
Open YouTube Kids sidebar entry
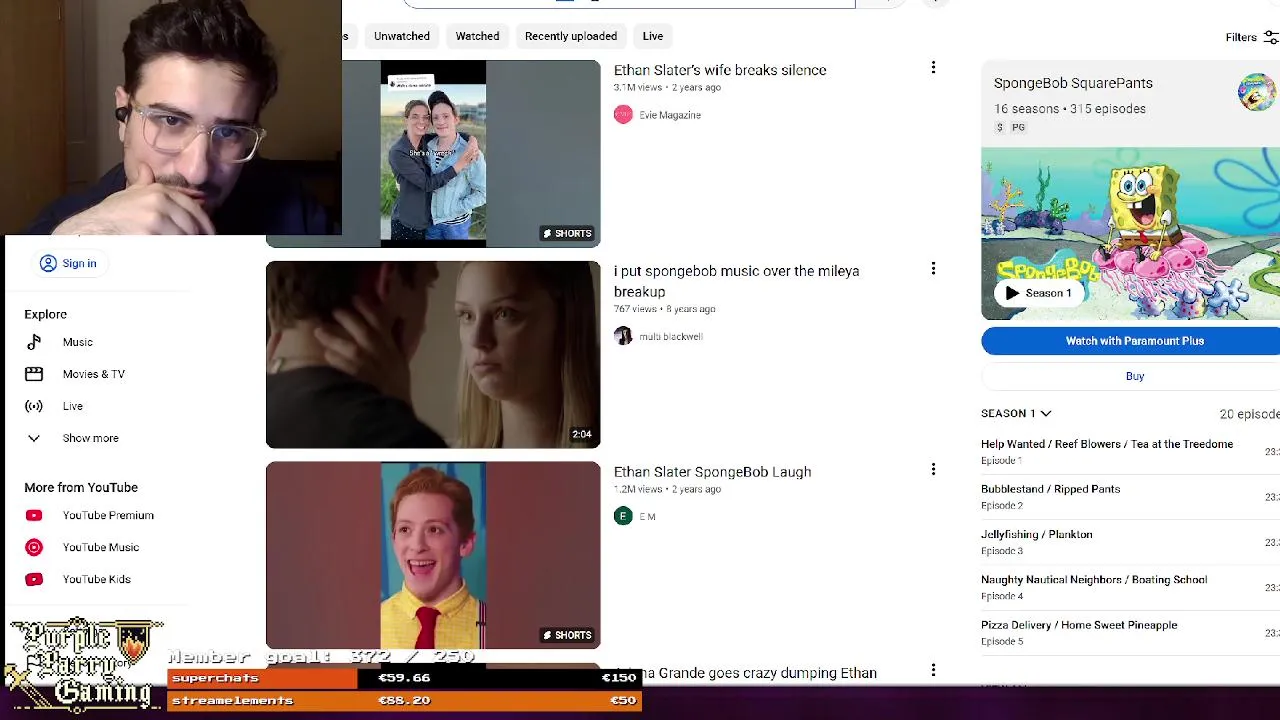[98, 579]
